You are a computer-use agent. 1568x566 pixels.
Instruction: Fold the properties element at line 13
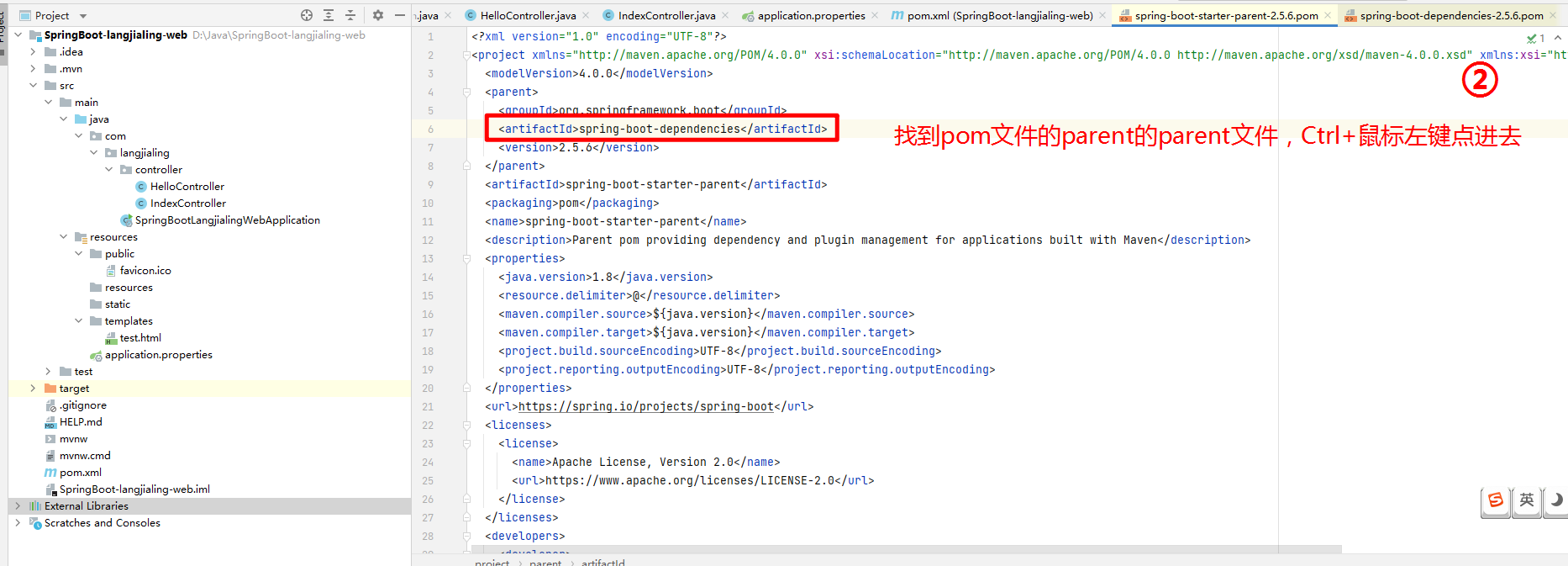tap(466, 259)
